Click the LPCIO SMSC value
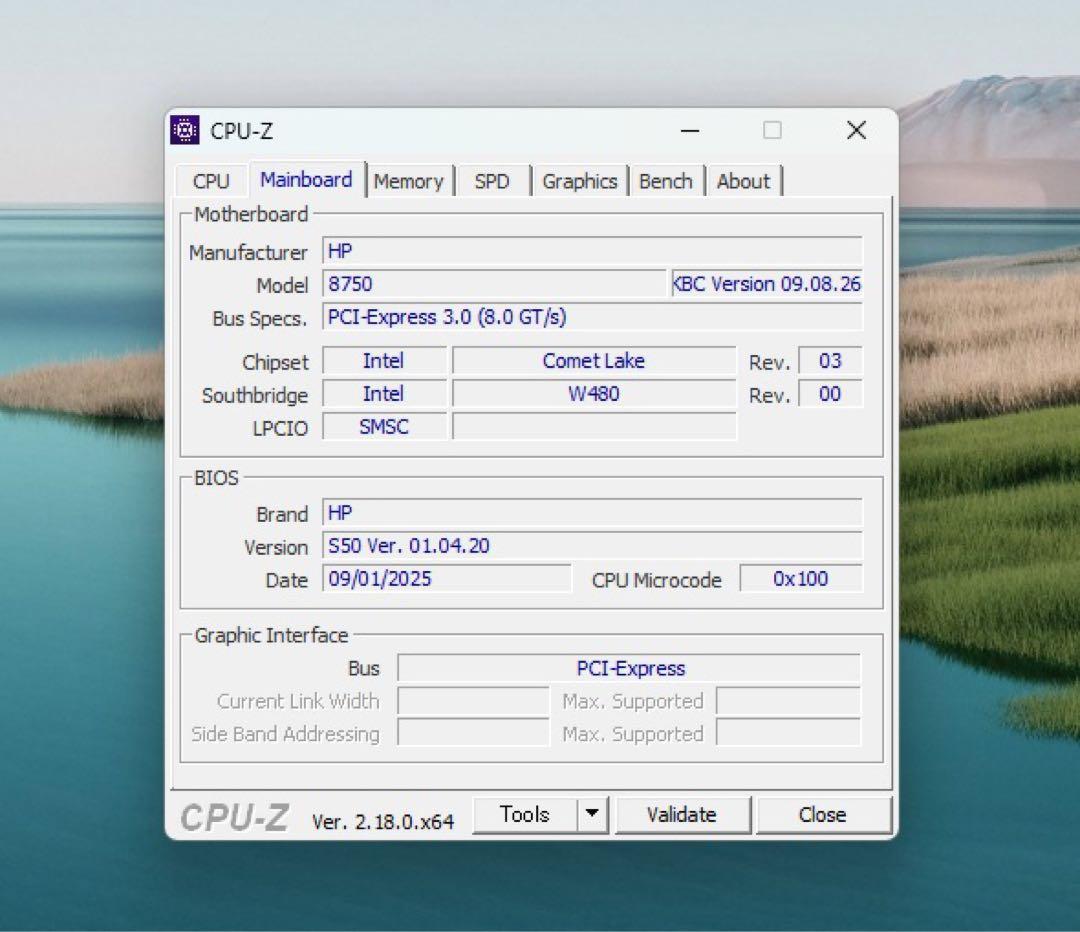1080x932 pixels. point(384,427)
